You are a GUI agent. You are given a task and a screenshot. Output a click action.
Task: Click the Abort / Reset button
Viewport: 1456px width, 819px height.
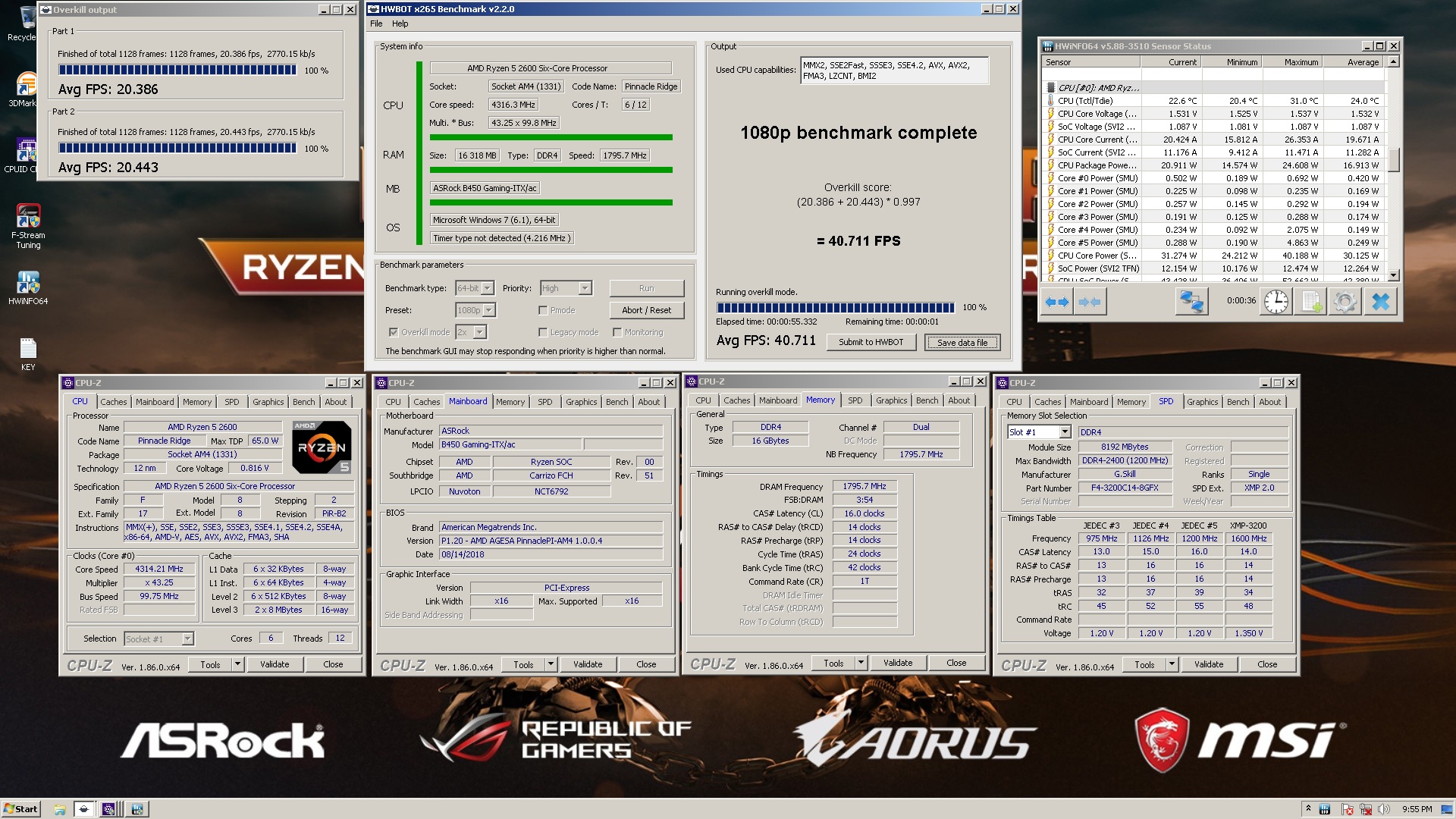pos(646,310)
